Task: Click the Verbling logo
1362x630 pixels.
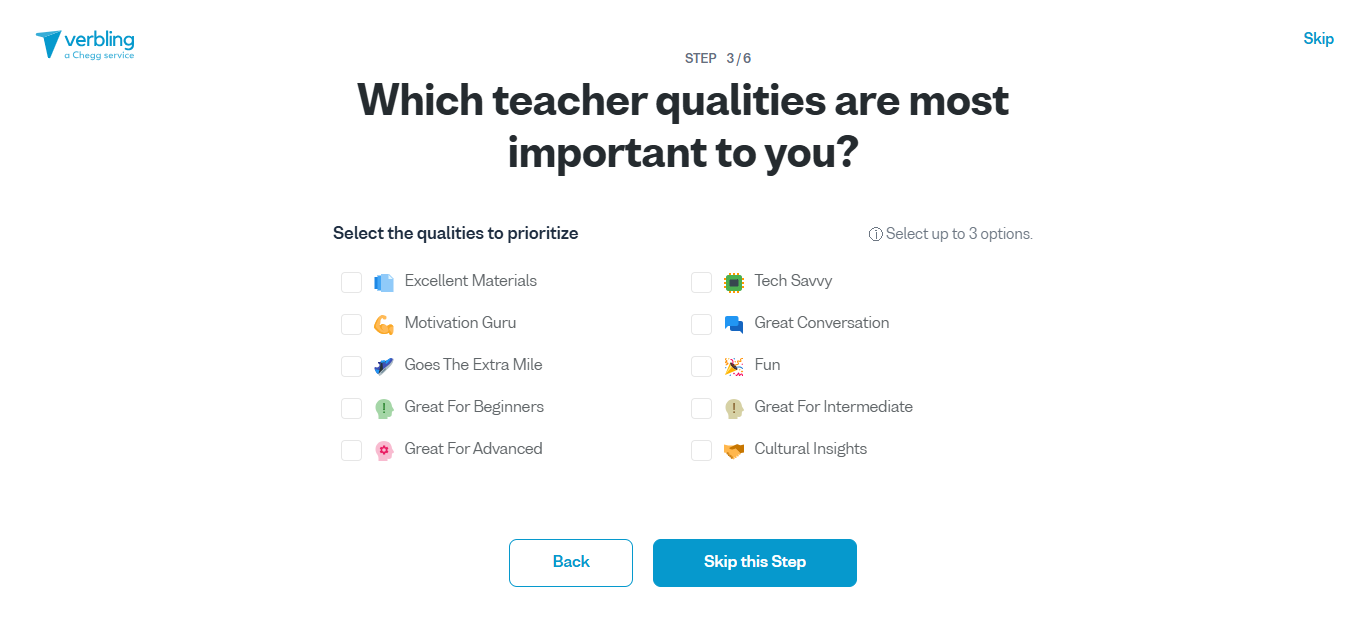Action: point(85,44)
